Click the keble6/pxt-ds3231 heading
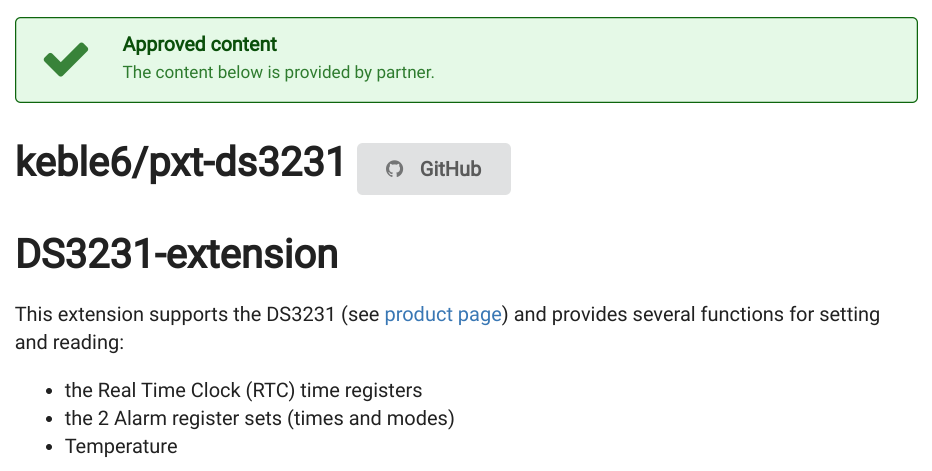Viewport: 932px width, 471px height. tap(180, 163)
